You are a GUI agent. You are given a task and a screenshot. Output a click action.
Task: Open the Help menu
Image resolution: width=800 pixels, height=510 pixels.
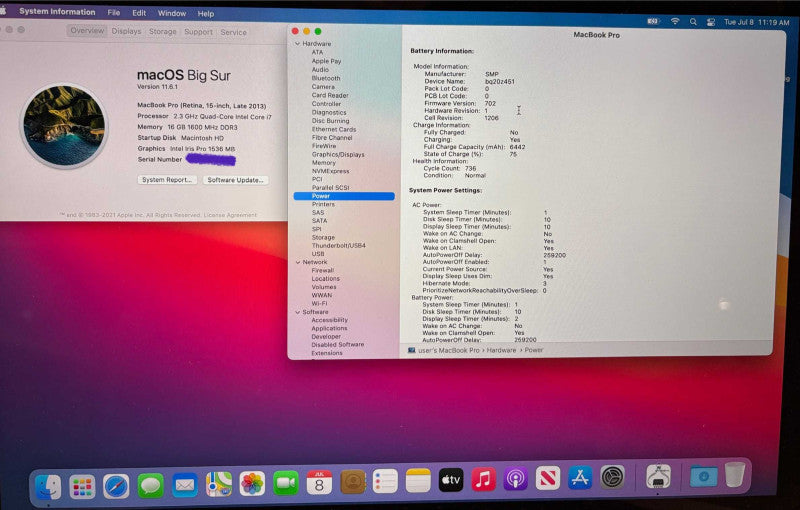tap(206, 14)
